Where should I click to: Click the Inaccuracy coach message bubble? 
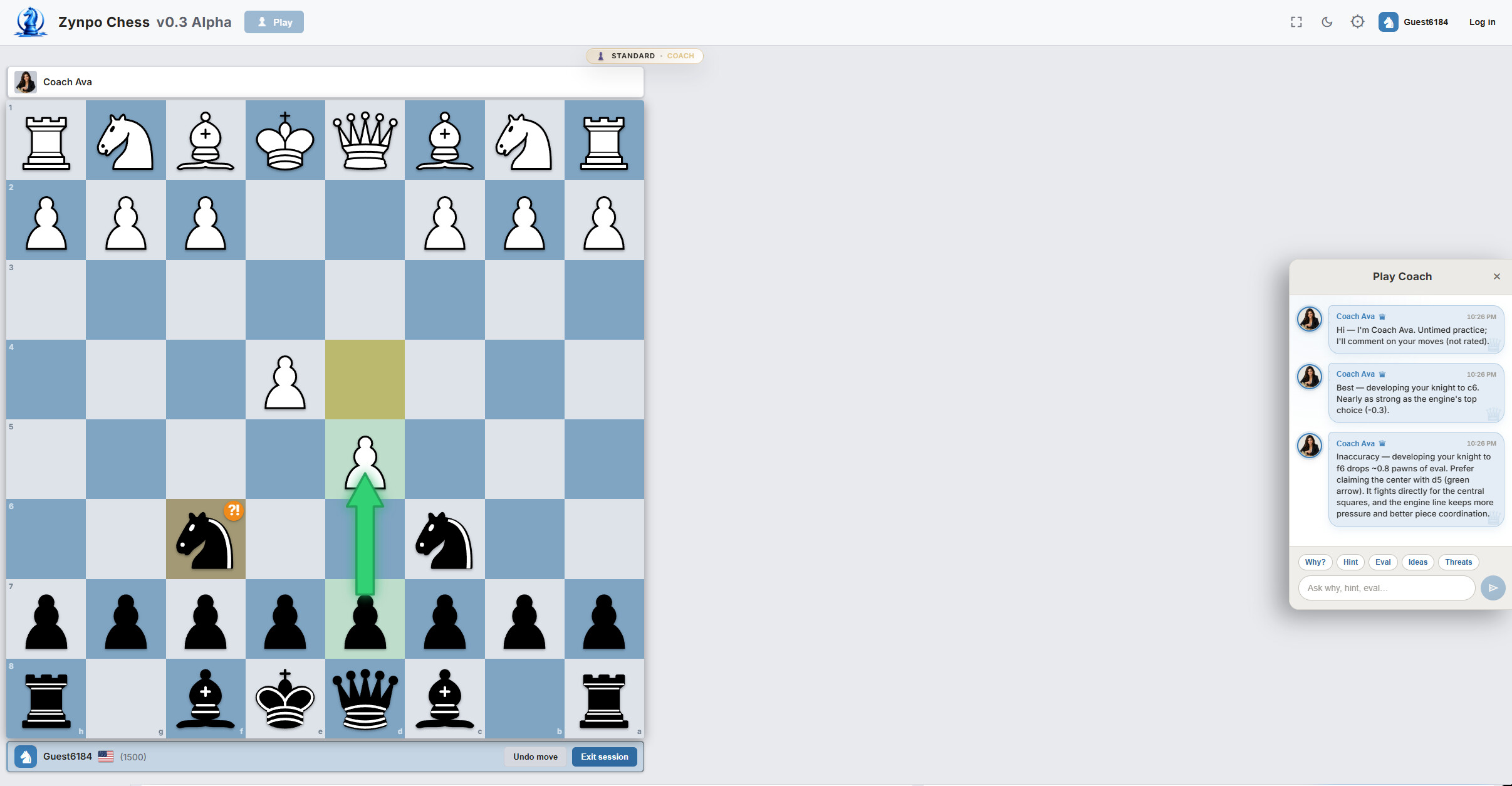pos(1416,479)
